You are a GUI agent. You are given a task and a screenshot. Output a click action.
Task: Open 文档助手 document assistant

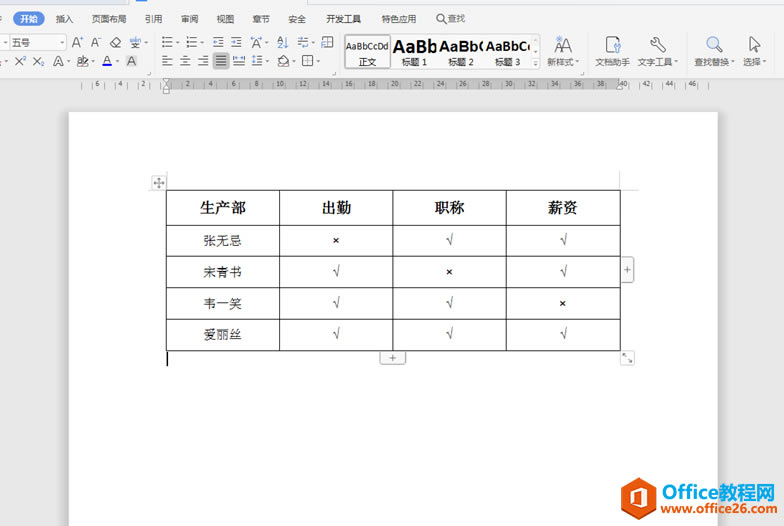click(612, 51)
